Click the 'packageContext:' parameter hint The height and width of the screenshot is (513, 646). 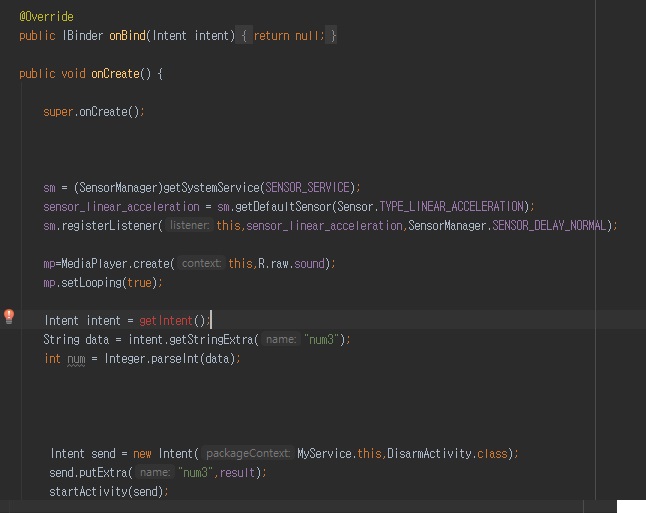pyautogui.click(x=248, y=453)
